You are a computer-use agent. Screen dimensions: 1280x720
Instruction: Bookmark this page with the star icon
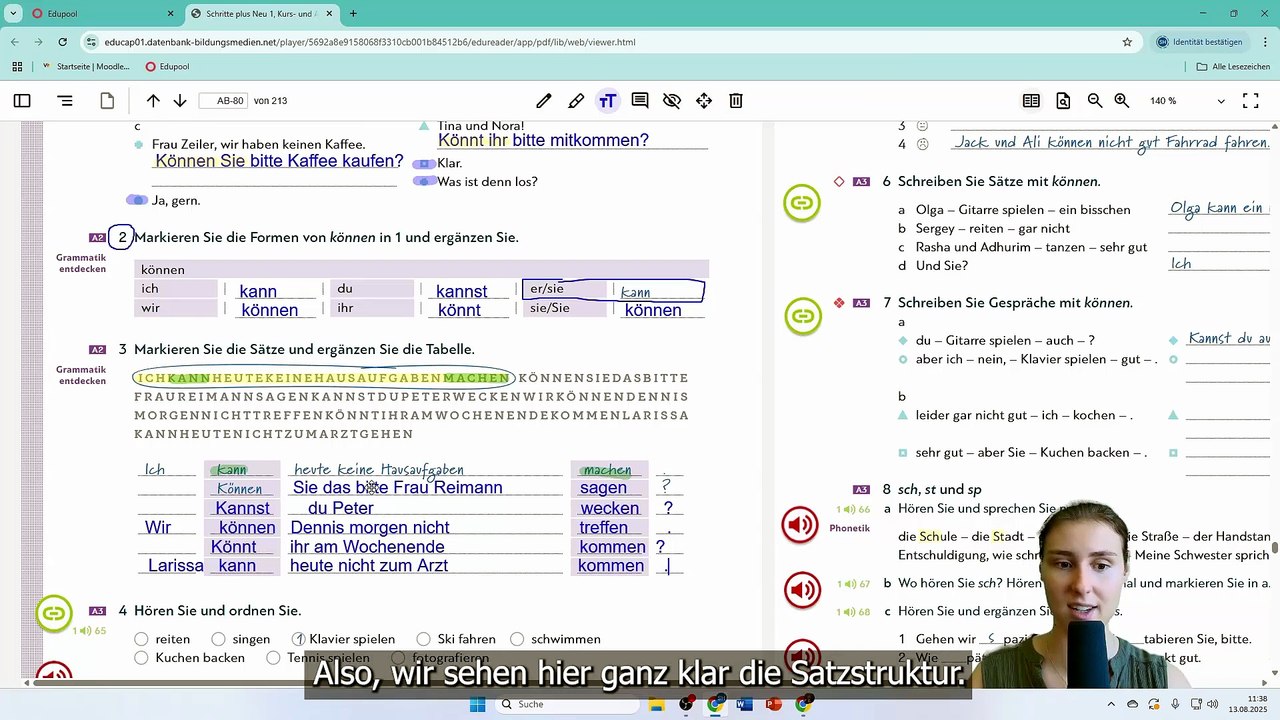1127,42
